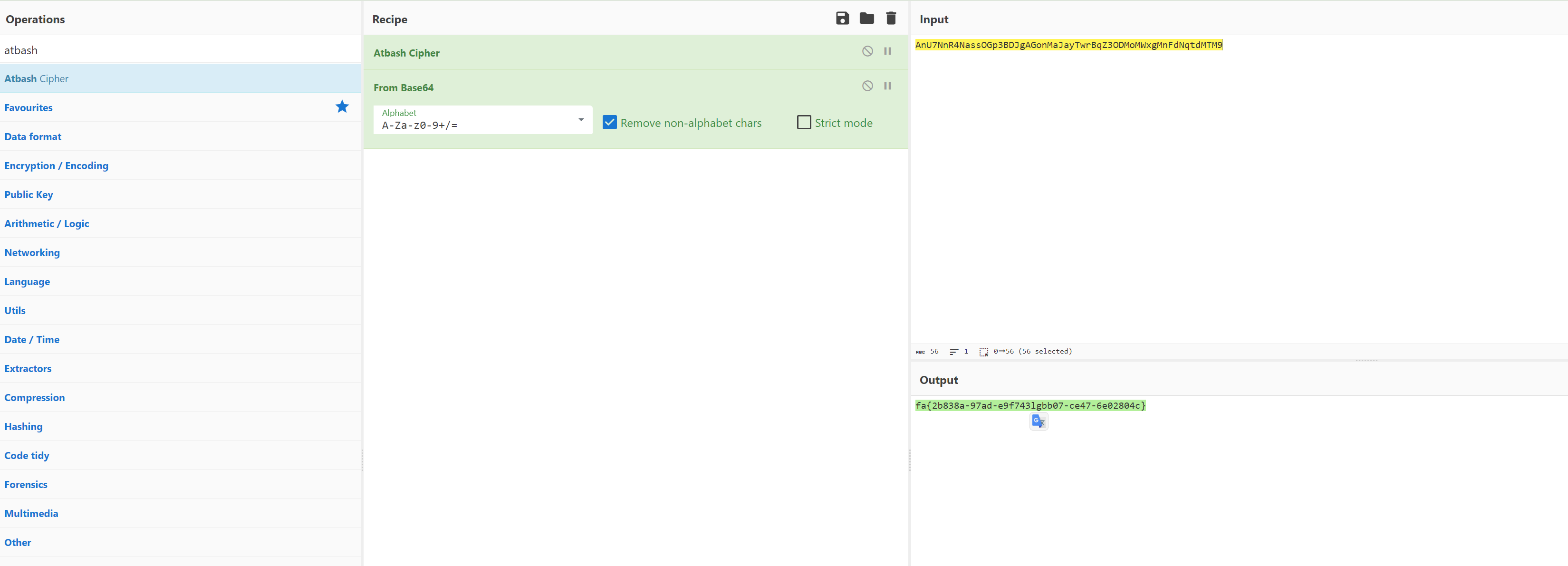The width and height of the screenshot is (1568, 566).
Task: Click the Load recipe folder icon
Action: pyautogui.click(x=866, y=18)
